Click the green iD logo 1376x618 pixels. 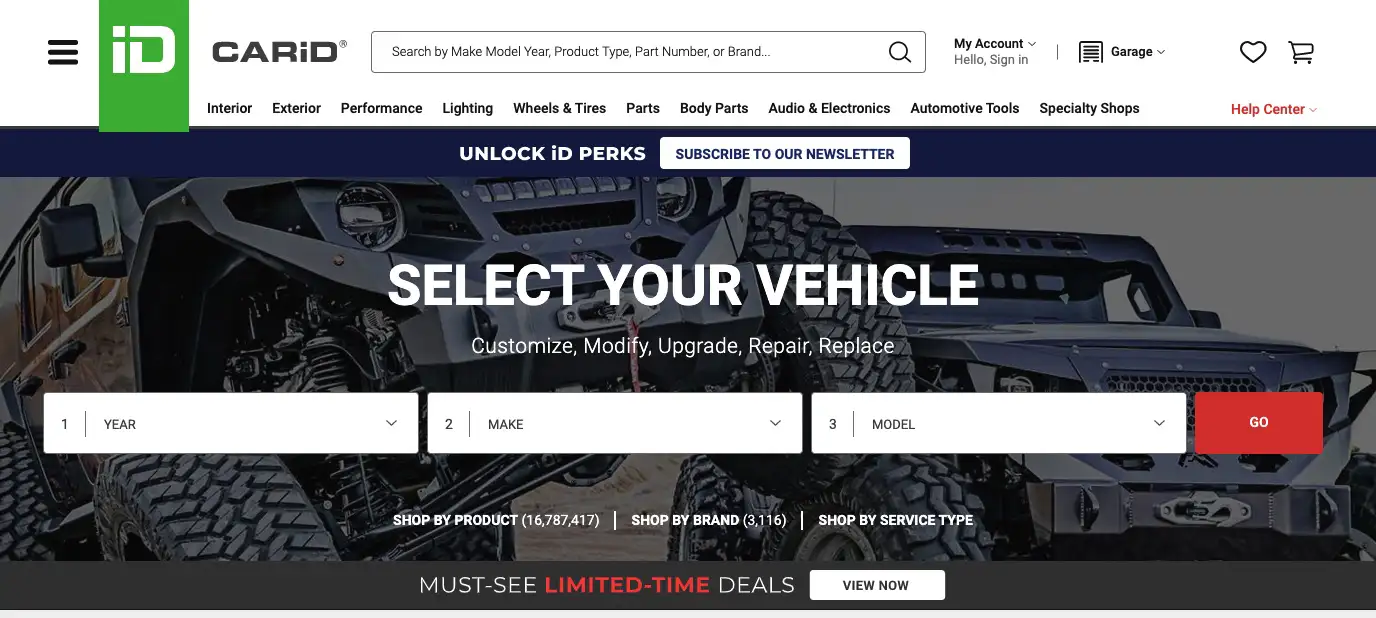tap(144, 66)
